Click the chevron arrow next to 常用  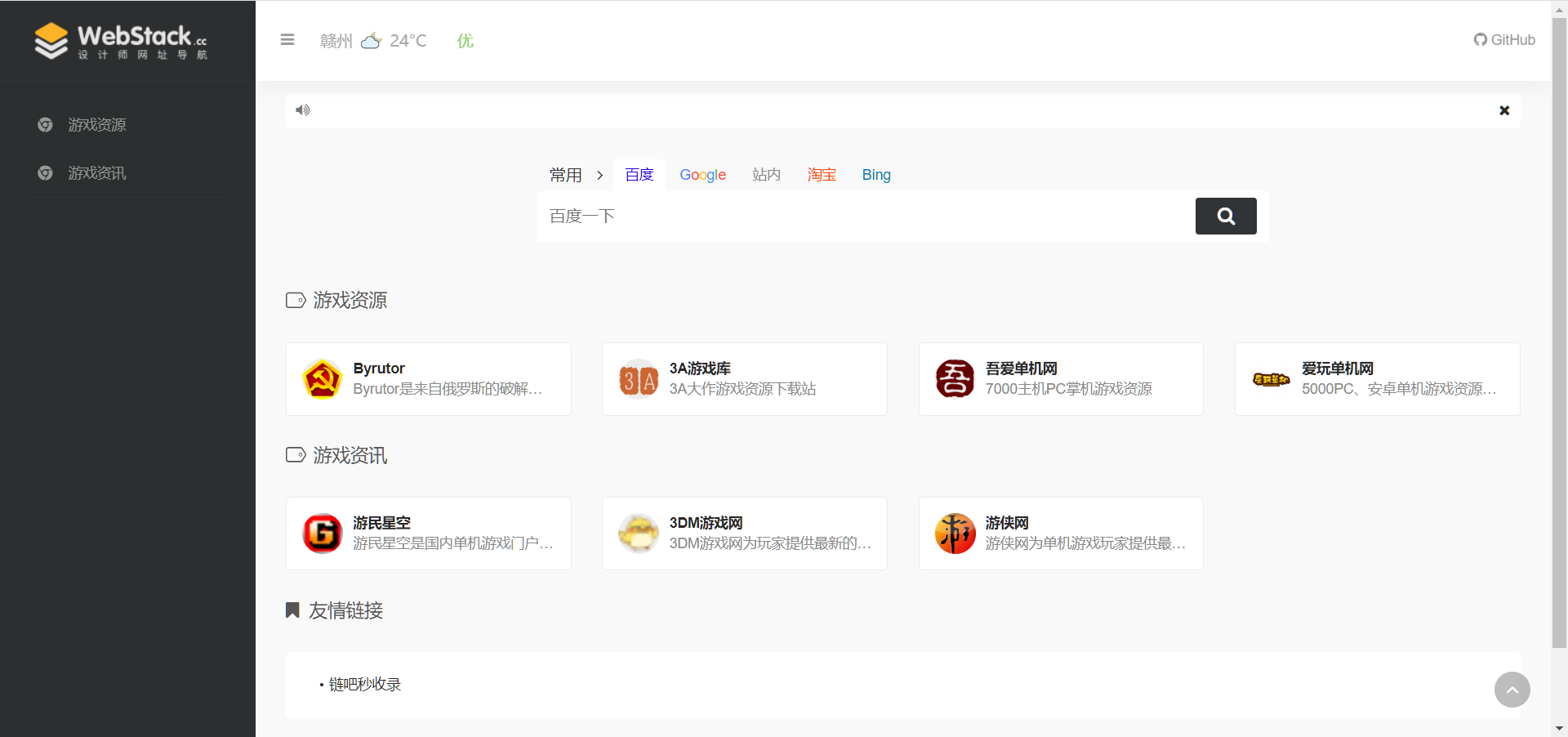pos(600,175)
